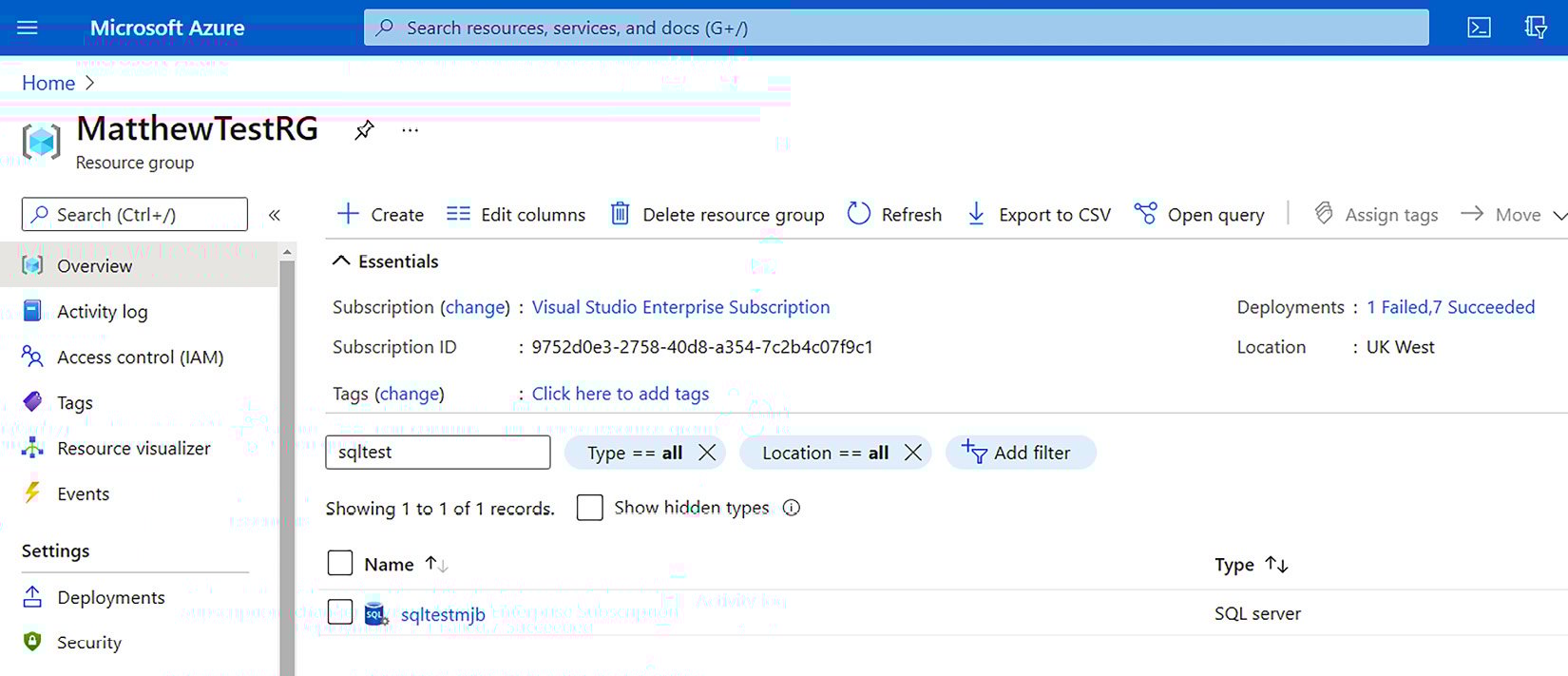The height and width of the screenshot is (676, 1568).
Task: Click Microsoft Azure logo text
Action: pyautogui.click(x=167, y=28)
